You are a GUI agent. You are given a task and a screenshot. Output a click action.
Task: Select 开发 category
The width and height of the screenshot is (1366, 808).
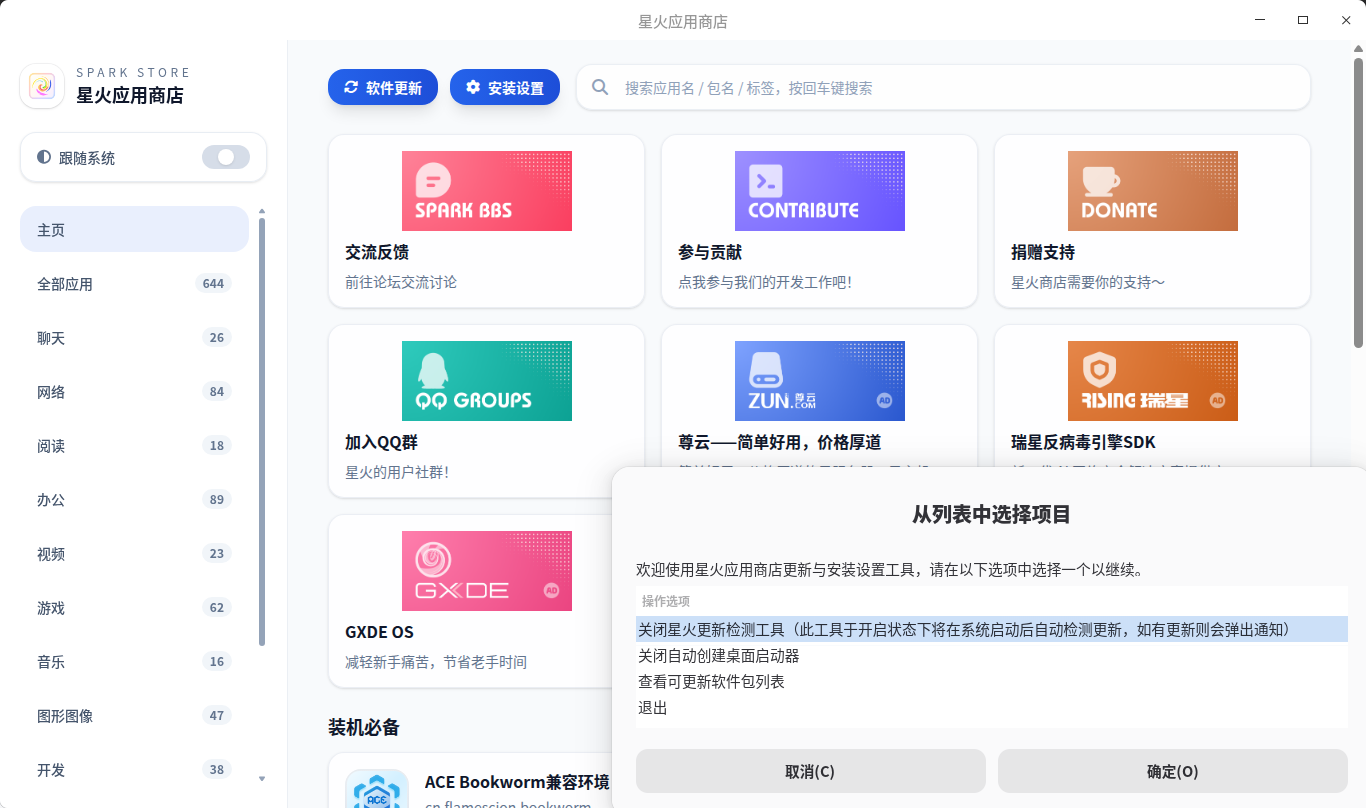(x=134, y=769)
